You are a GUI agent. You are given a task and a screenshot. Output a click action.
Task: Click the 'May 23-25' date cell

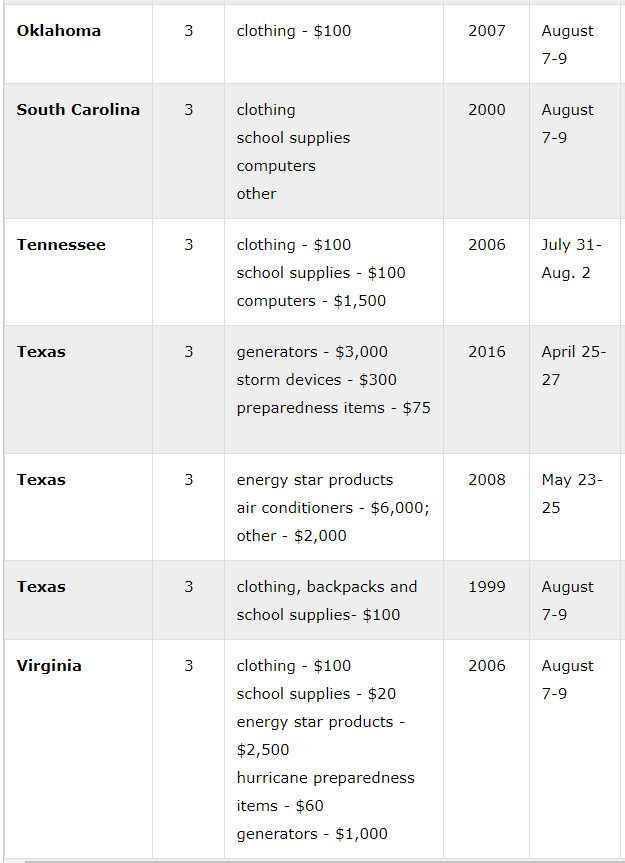(571, 494)
